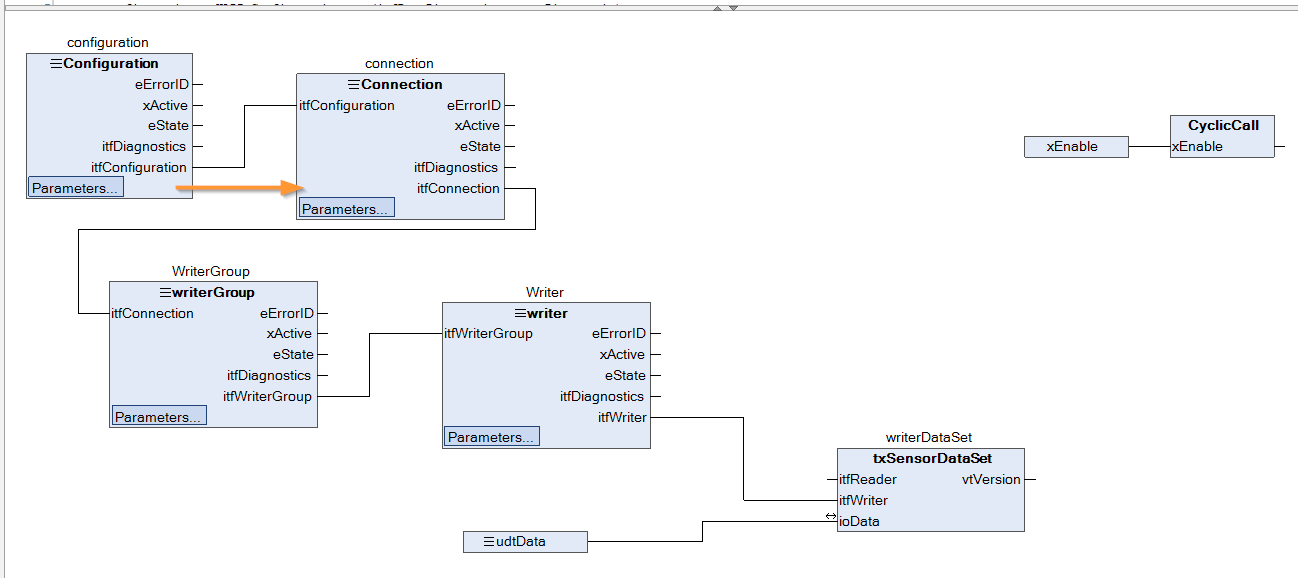Select itfDiagnostics output of writer block
This screenshot has height=578, width=1298.
coord(602,396)
